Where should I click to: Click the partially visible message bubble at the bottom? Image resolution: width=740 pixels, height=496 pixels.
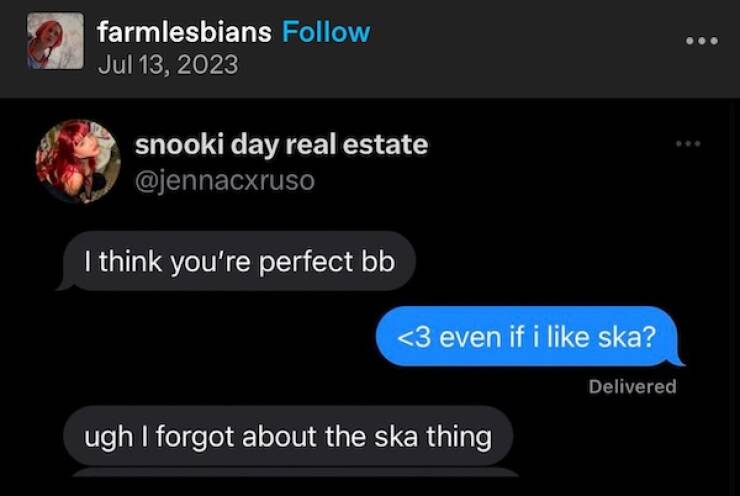(x=295, y=472)
